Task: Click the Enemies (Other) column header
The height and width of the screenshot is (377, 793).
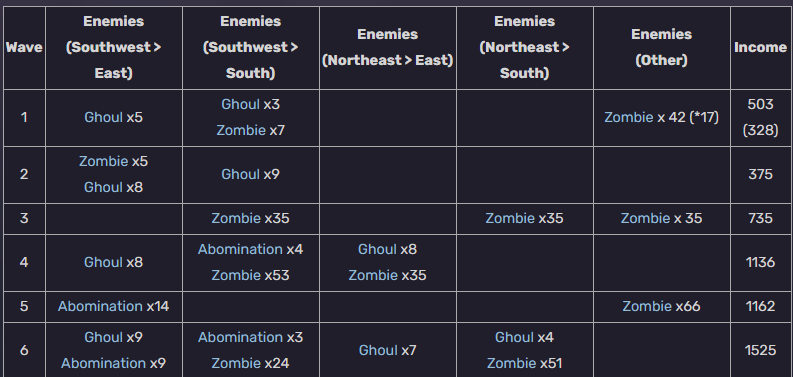Action: tap(662, 48)
